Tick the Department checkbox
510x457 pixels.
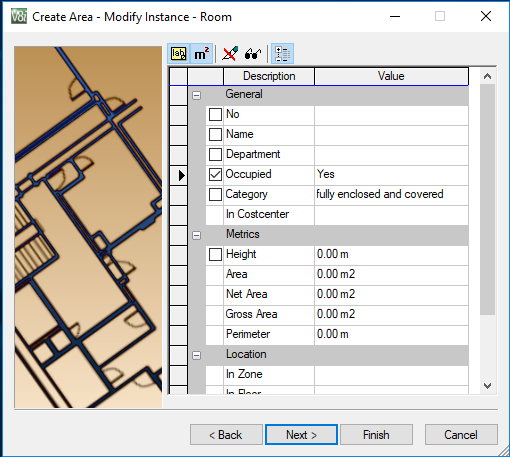click(215, 154)
